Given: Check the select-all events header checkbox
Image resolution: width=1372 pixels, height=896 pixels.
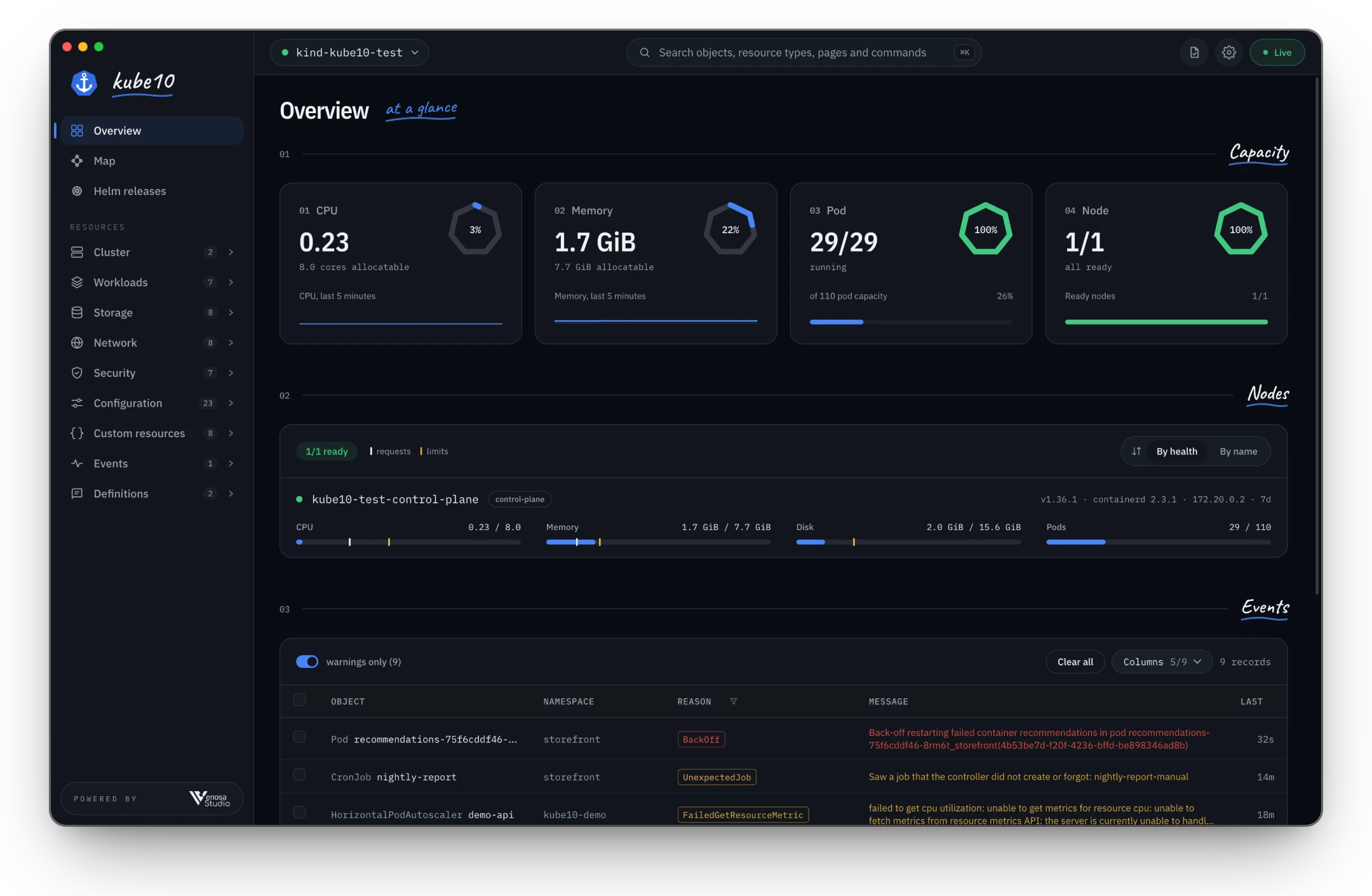Looking at the screenshot, I should pyautogui.click(x=299, y=700).
